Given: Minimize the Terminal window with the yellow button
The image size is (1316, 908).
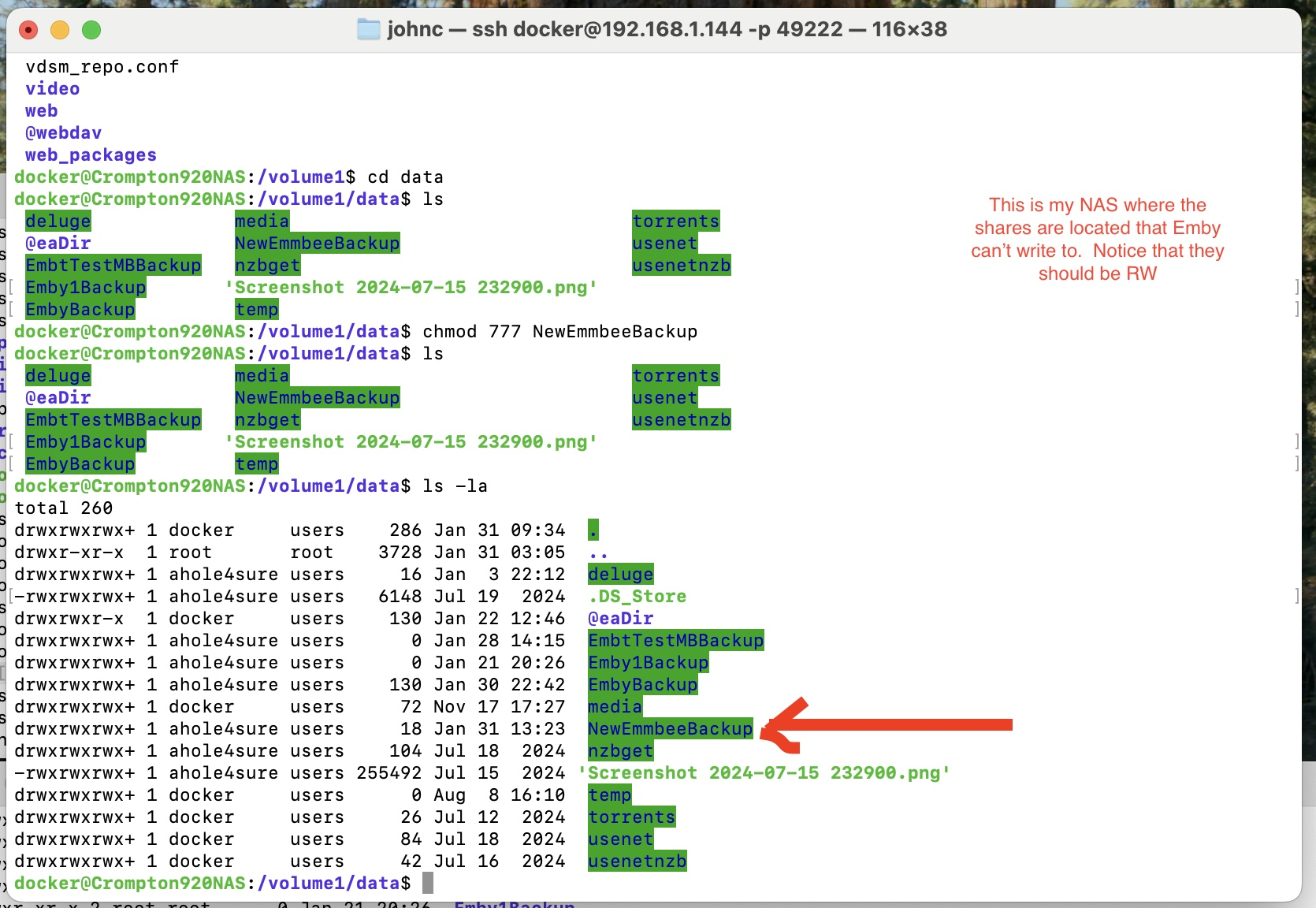Looking at the screenshot, I should (60, 30).
